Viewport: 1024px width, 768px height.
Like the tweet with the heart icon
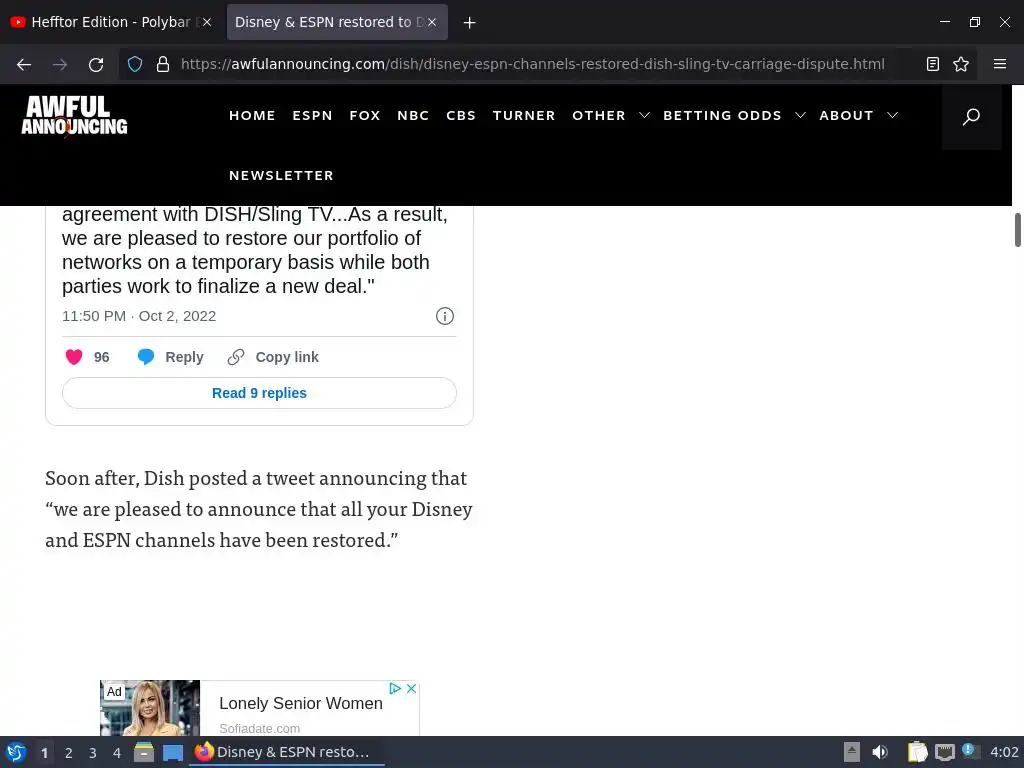74,357
